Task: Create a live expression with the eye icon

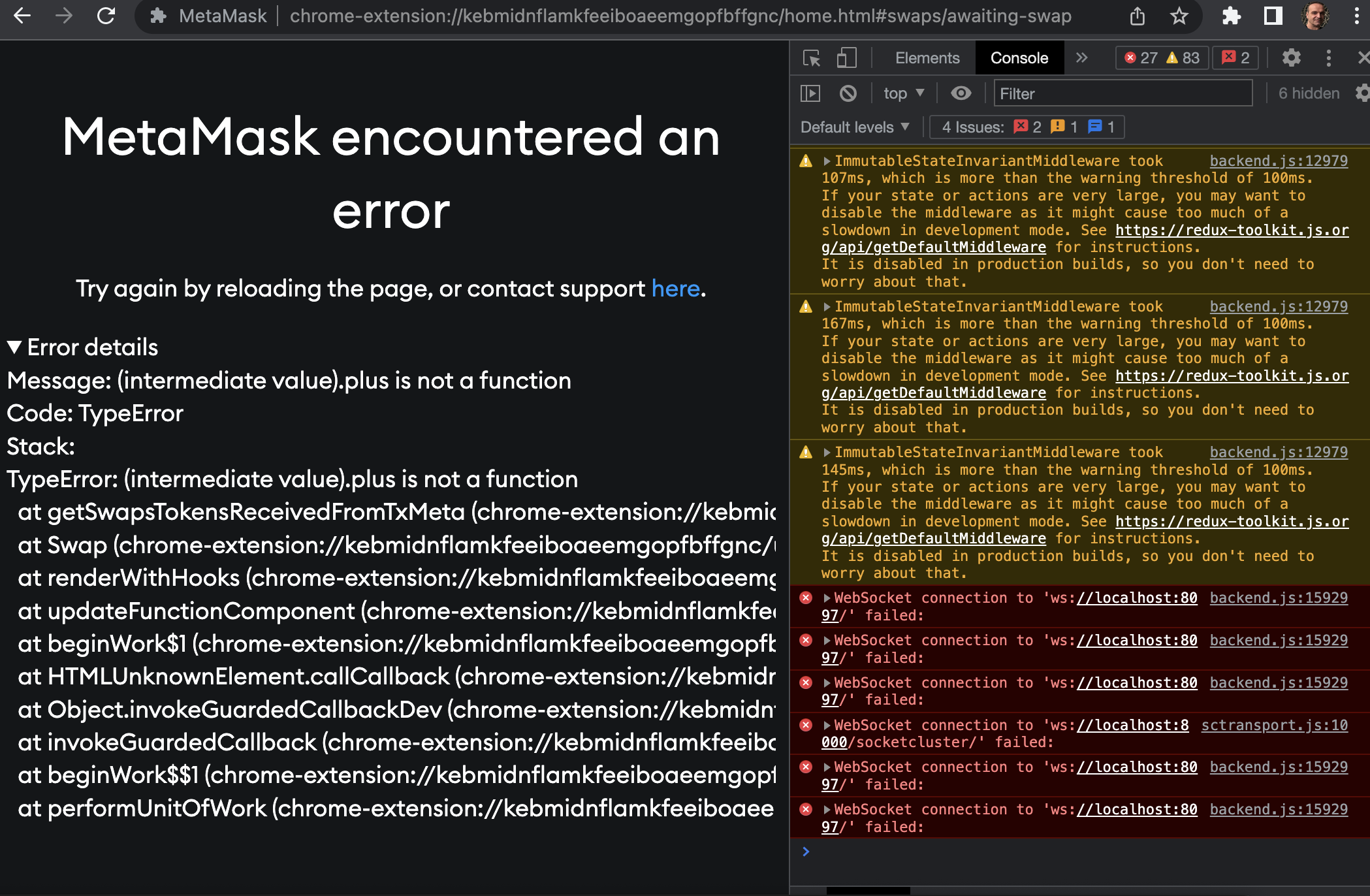Action: [x=961, y=93]
